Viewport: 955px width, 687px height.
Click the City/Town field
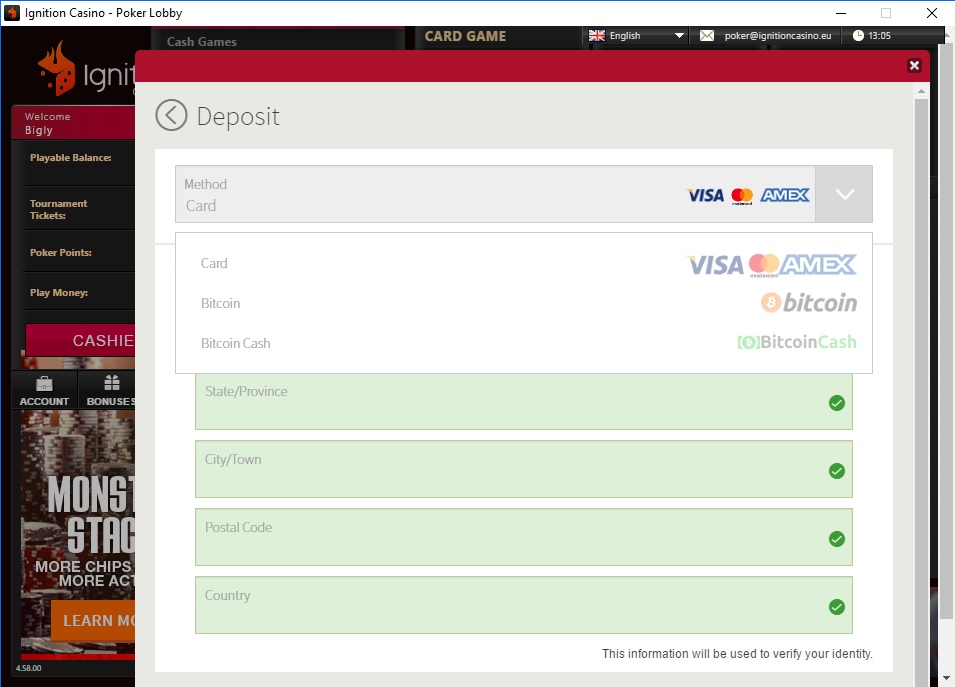point(524,470)
